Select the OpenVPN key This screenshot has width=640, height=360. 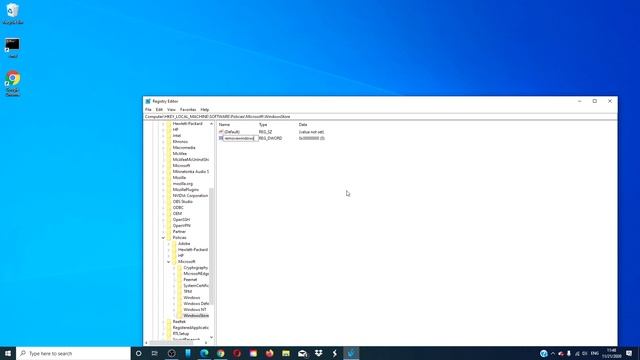coord(181,226)
